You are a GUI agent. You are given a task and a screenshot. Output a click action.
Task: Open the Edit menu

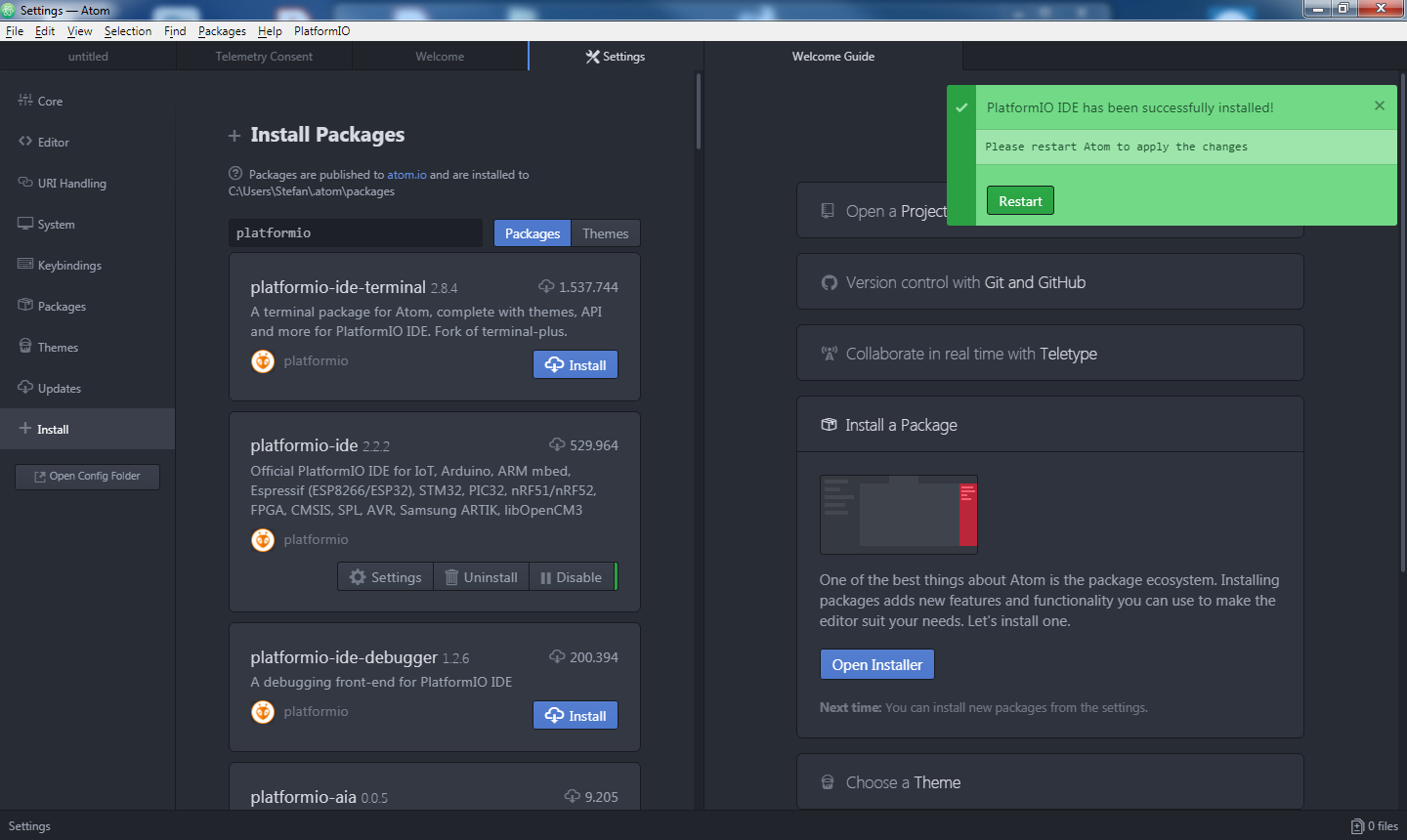coord(45,31)
